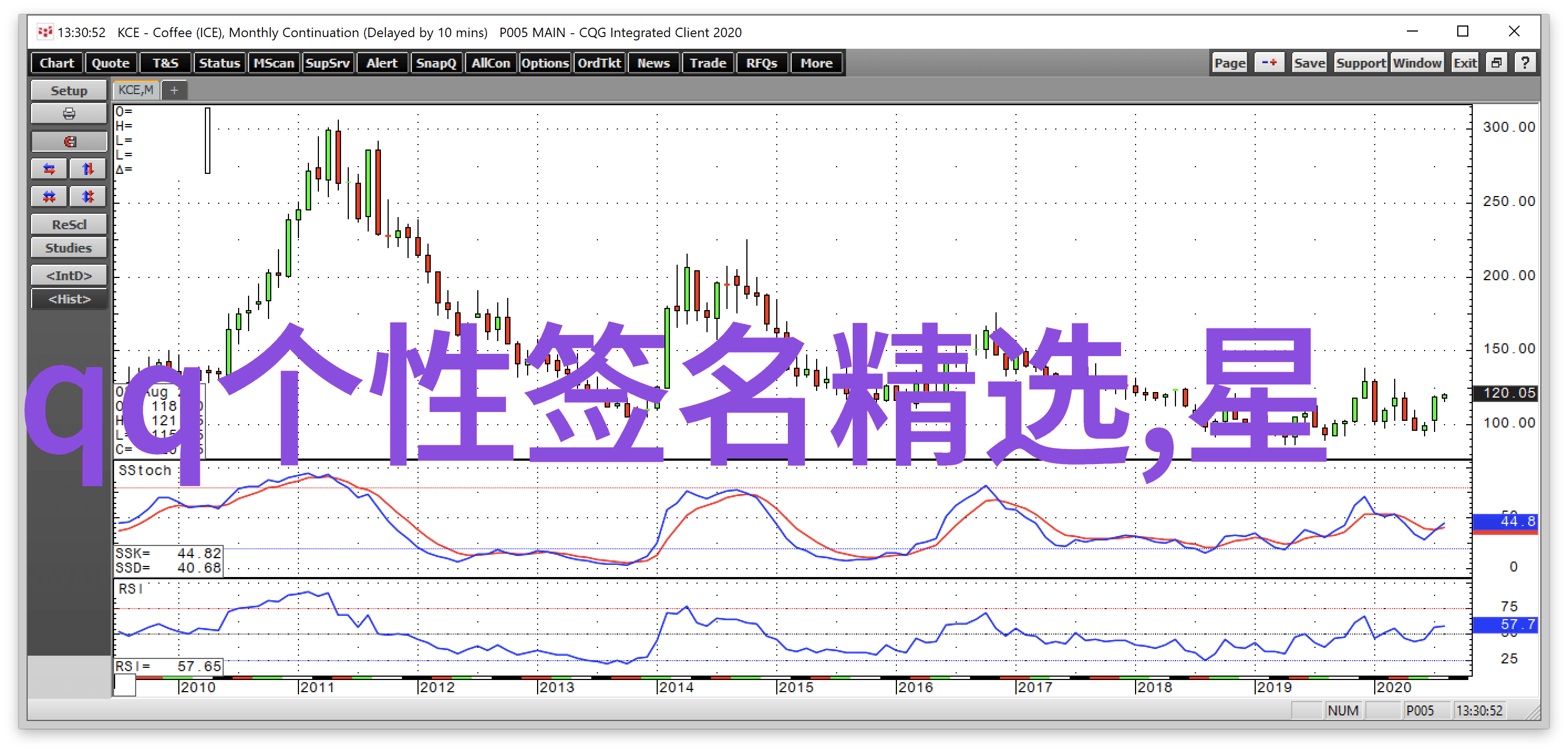Open the Status toolbar item
This screenshot has height=752, width=1568.
coord(219,63)
